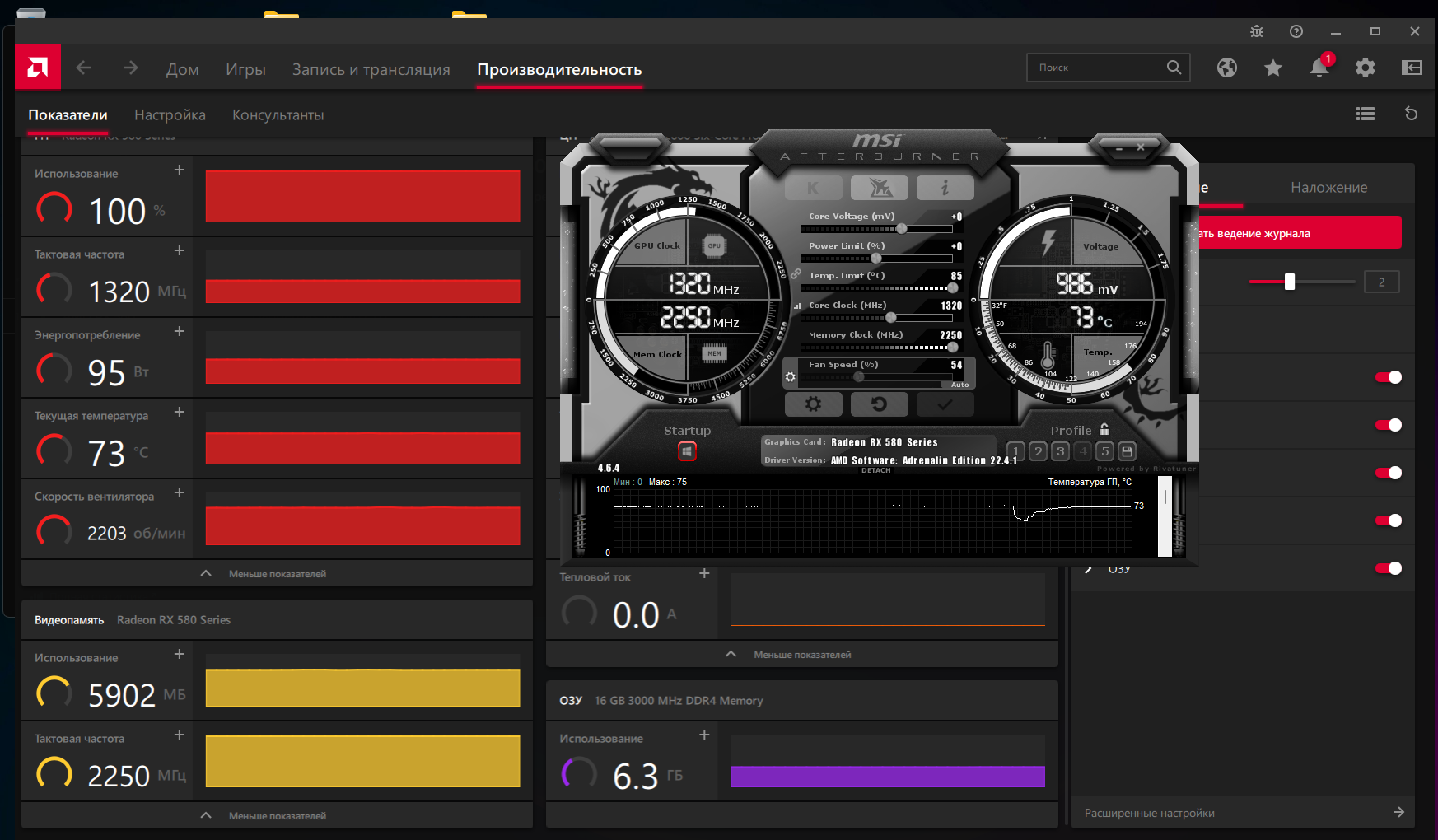Go forward with the right arrow
1438x840 pixels.
(x=130, y=68)
